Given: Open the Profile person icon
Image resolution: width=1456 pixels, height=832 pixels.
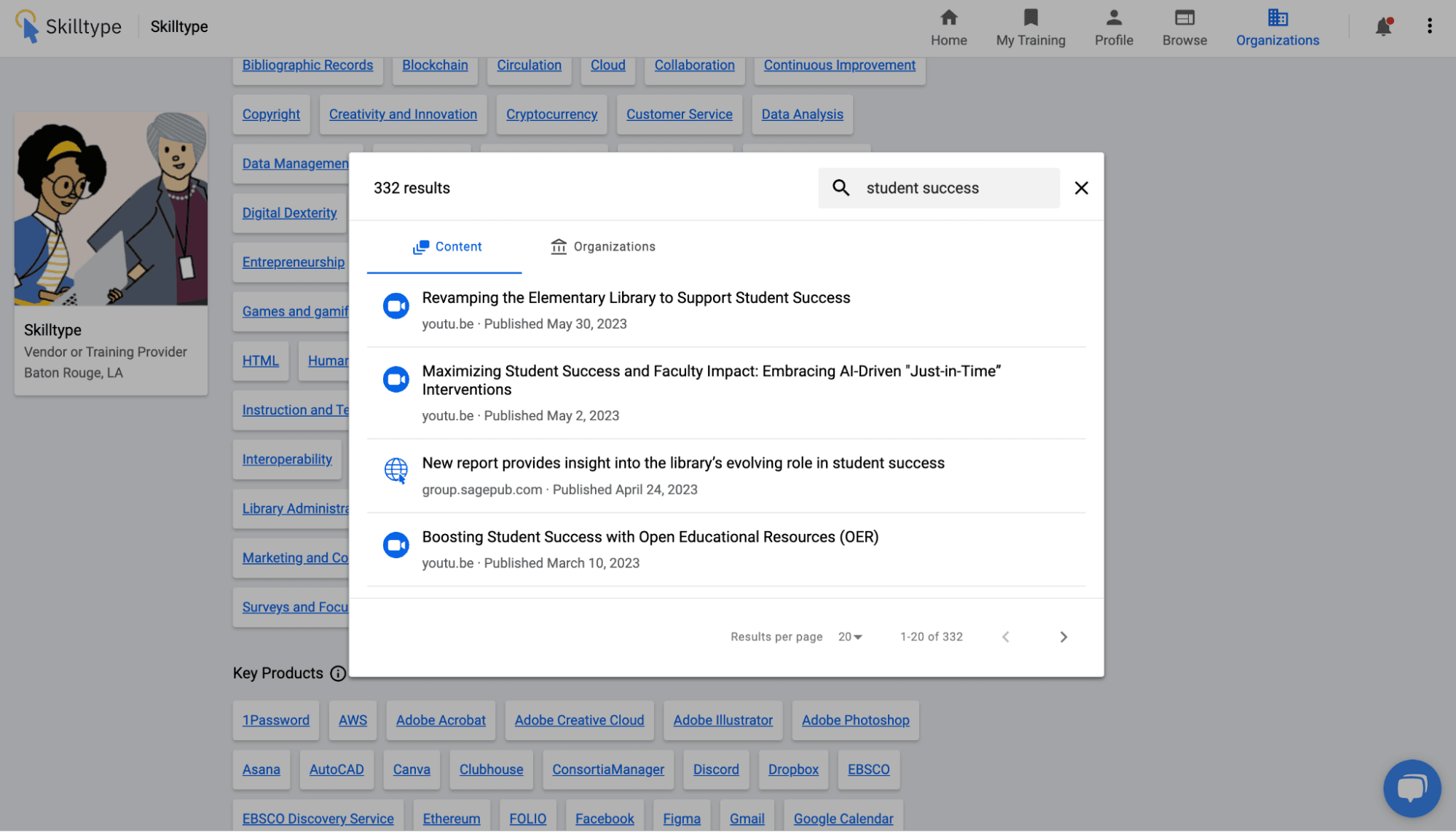Looking at the screenshot, I should pyautogui.click(x=1113, y=17).
